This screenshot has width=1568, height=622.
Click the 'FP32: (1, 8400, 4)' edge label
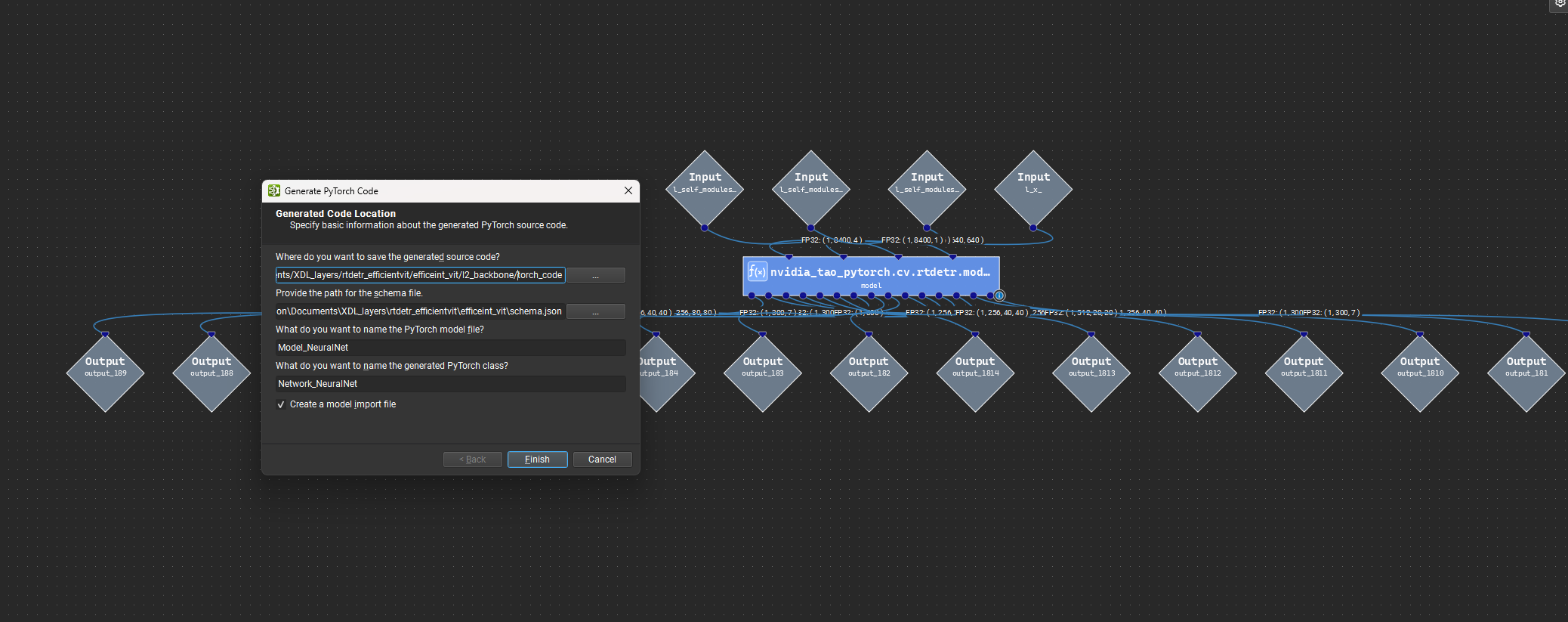tap(832, 240)
